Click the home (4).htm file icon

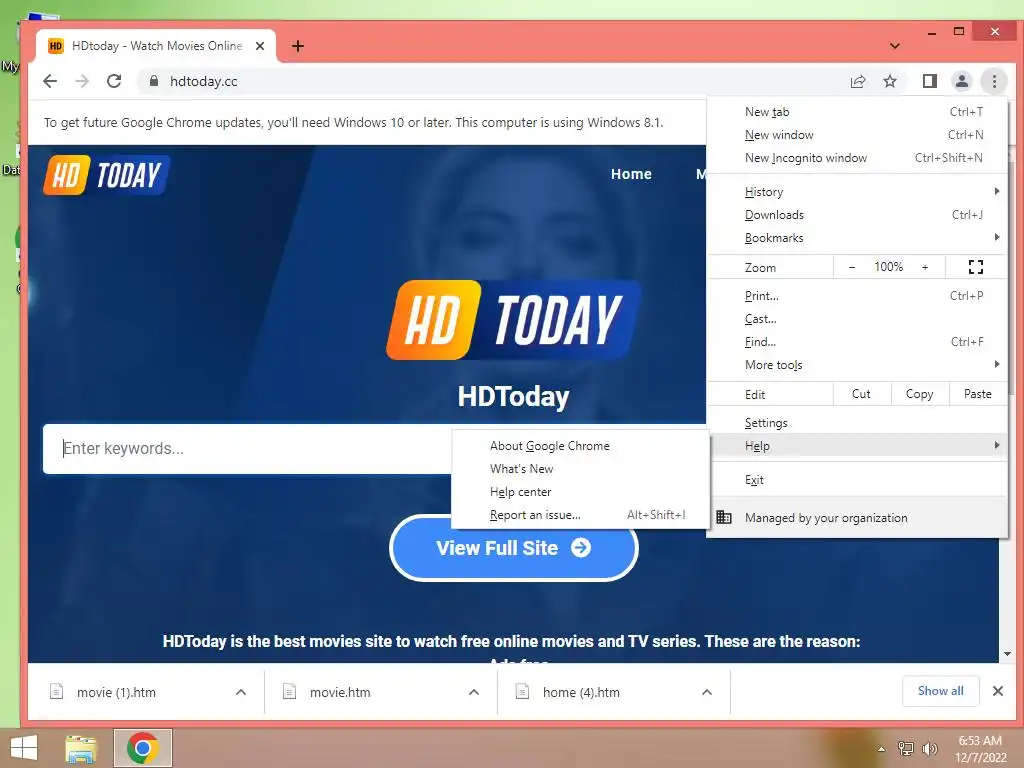pyautogui.click(x=522, y=692)
